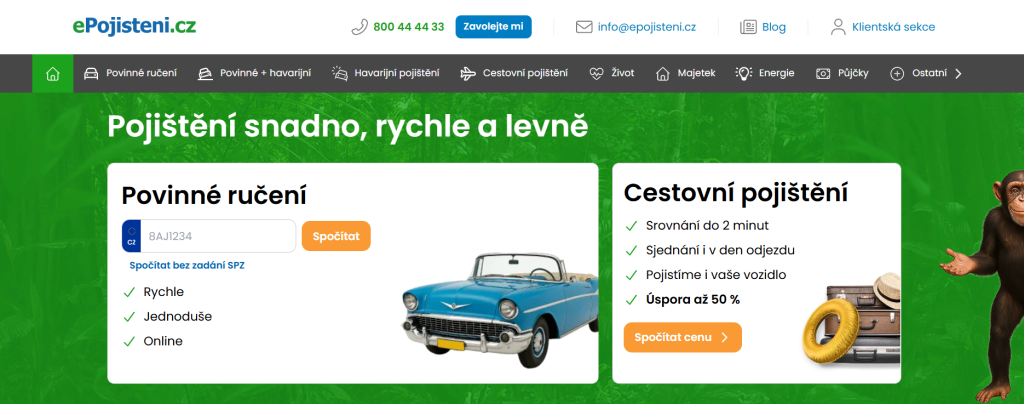Click the heart icon for Život
This screenshot has height=404, width=1024.
pyautogui.click(x=597, y=73)
